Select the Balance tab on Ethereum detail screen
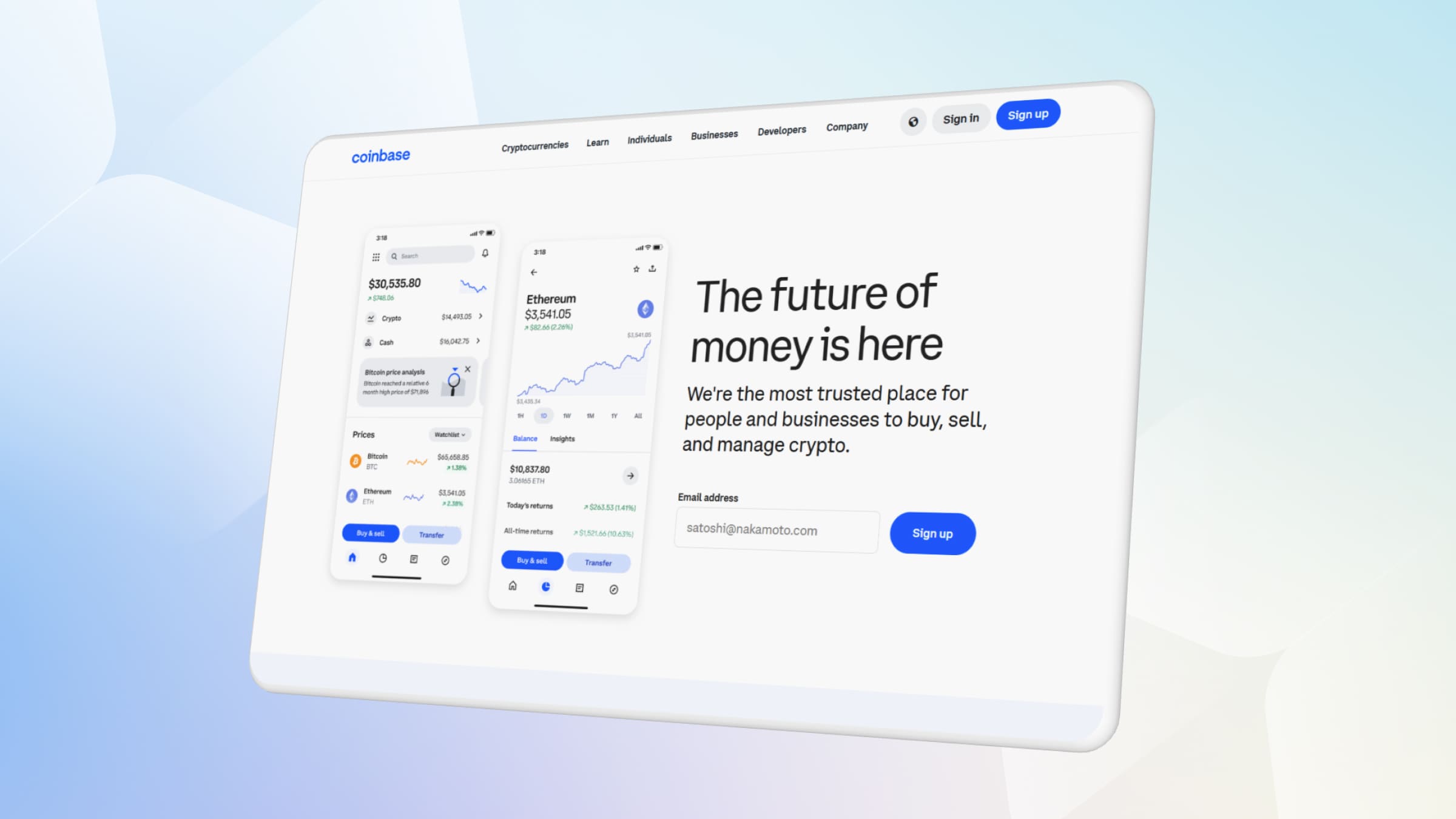 (524, 438)
